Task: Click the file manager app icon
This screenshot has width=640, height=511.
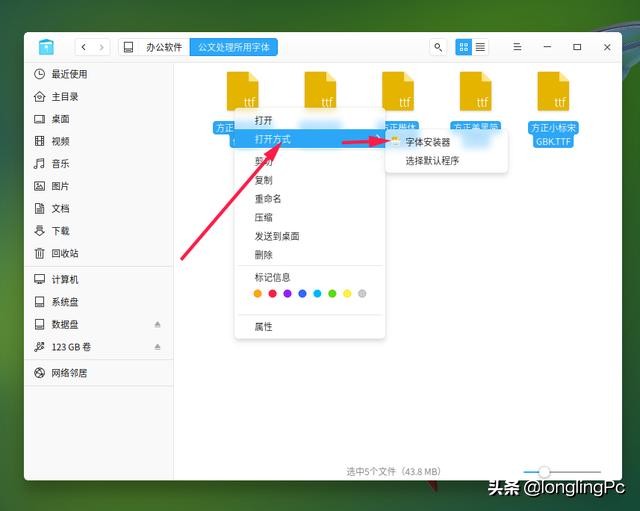Action: 46,47
